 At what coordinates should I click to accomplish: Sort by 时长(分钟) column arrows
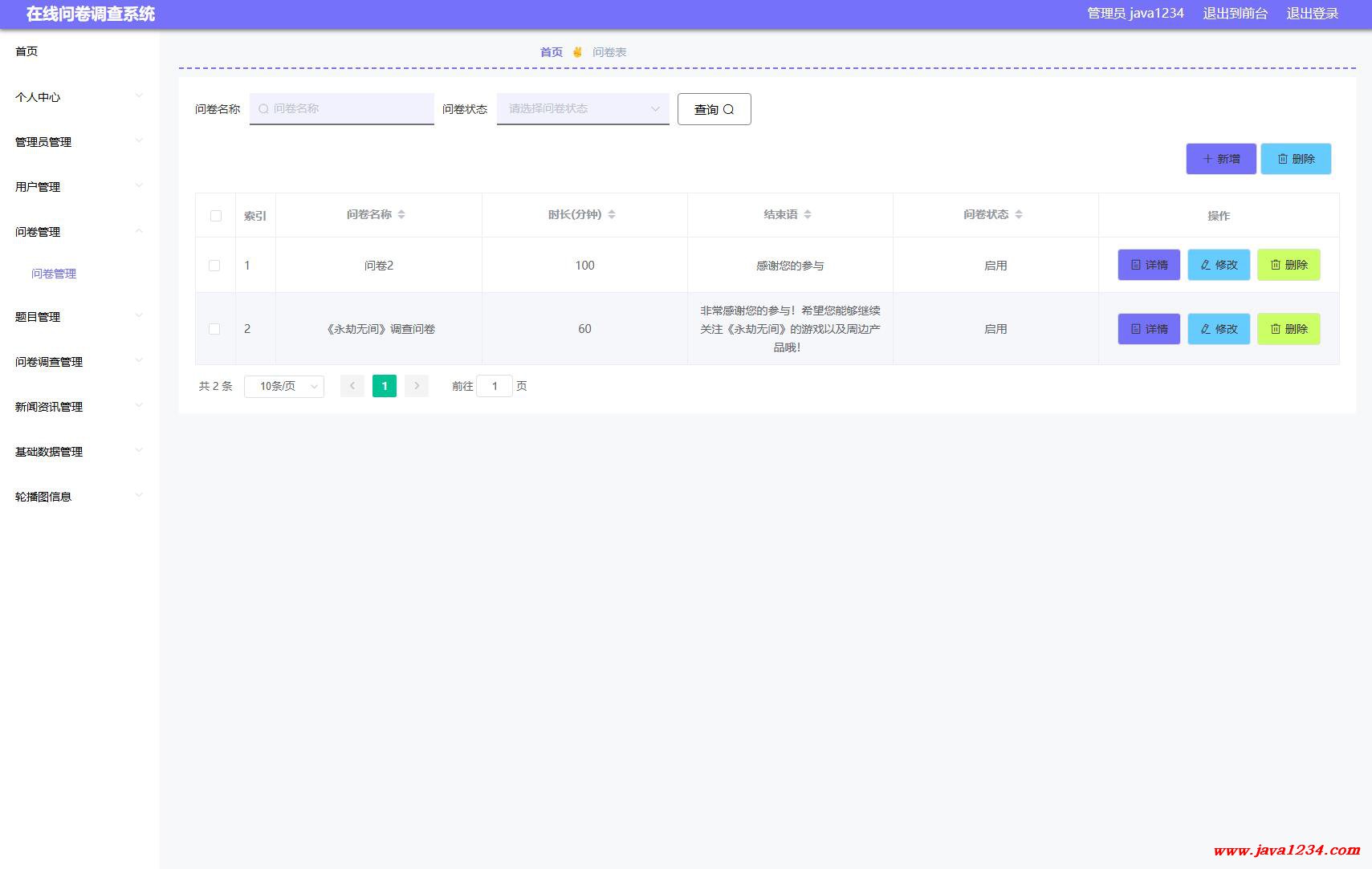tap(612, 214)
